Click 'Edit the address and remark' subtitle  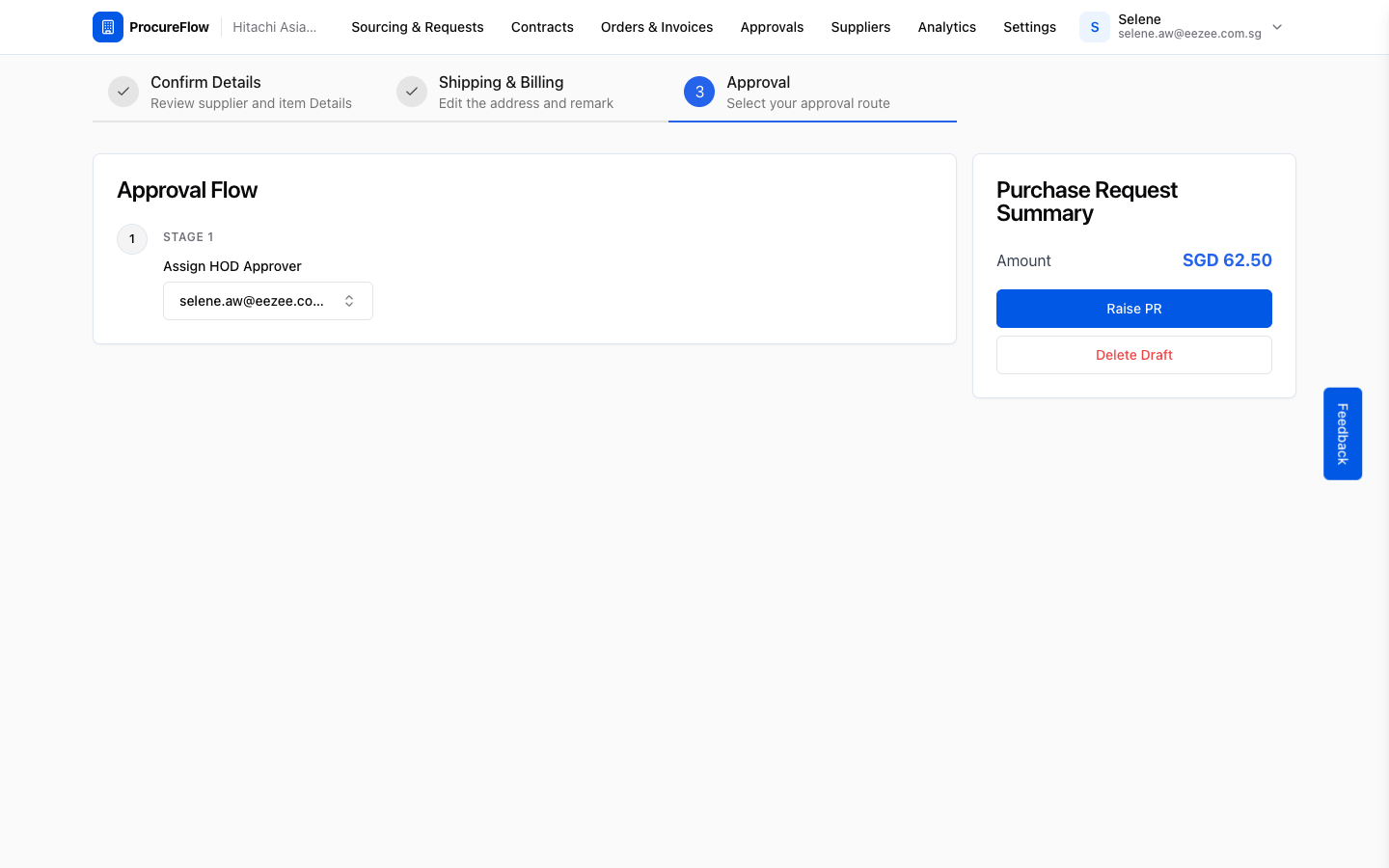(x=526, y=103)
